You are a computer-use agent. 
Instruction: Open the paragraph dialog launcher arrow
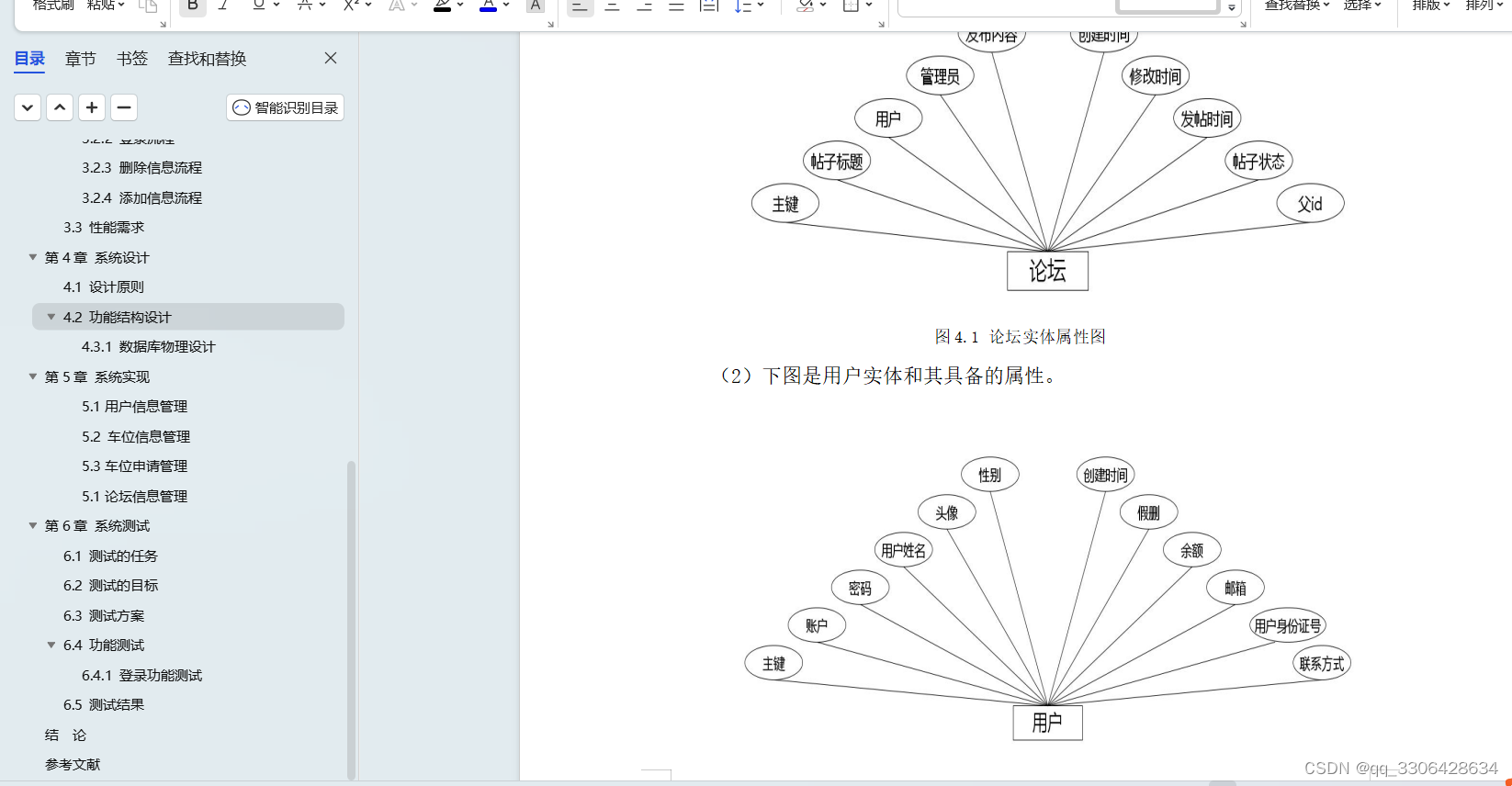click(881, 24)
